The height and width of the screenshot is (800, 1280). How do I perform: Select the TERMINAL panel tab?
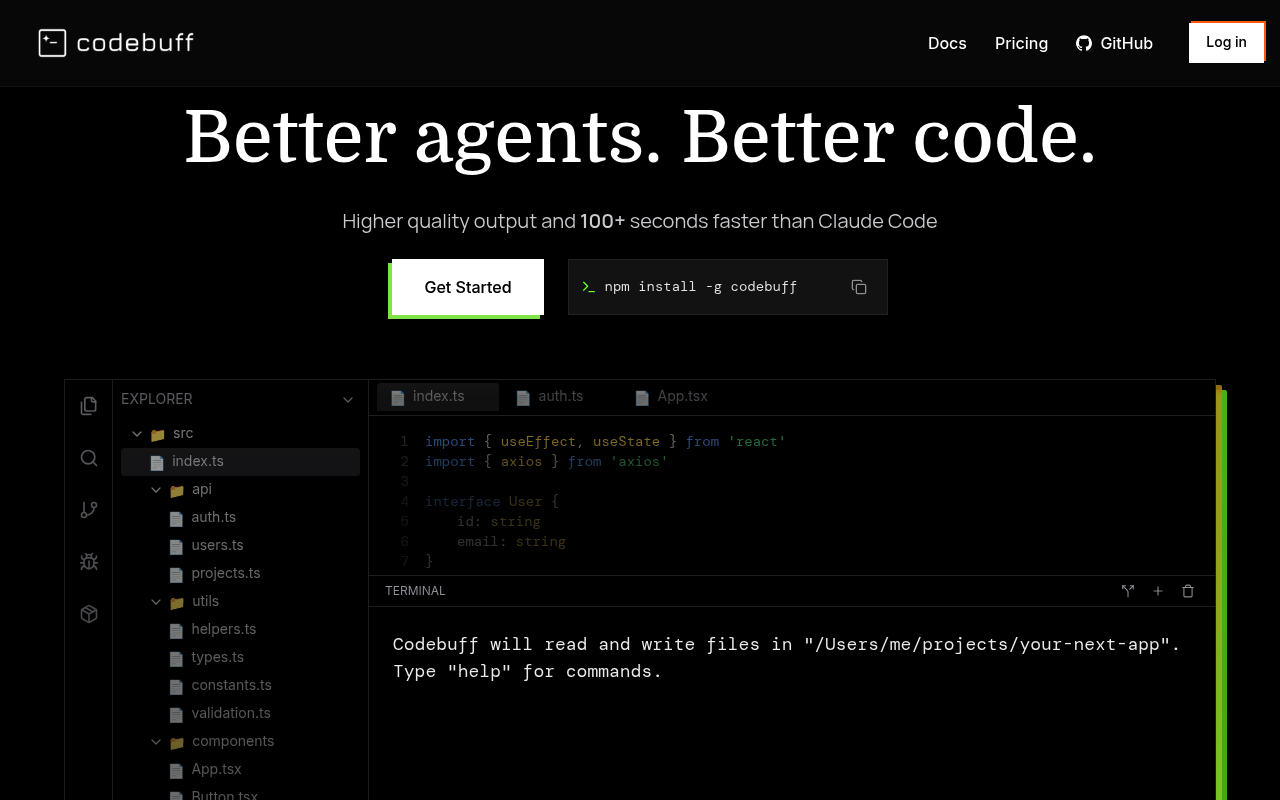(415, 591)
